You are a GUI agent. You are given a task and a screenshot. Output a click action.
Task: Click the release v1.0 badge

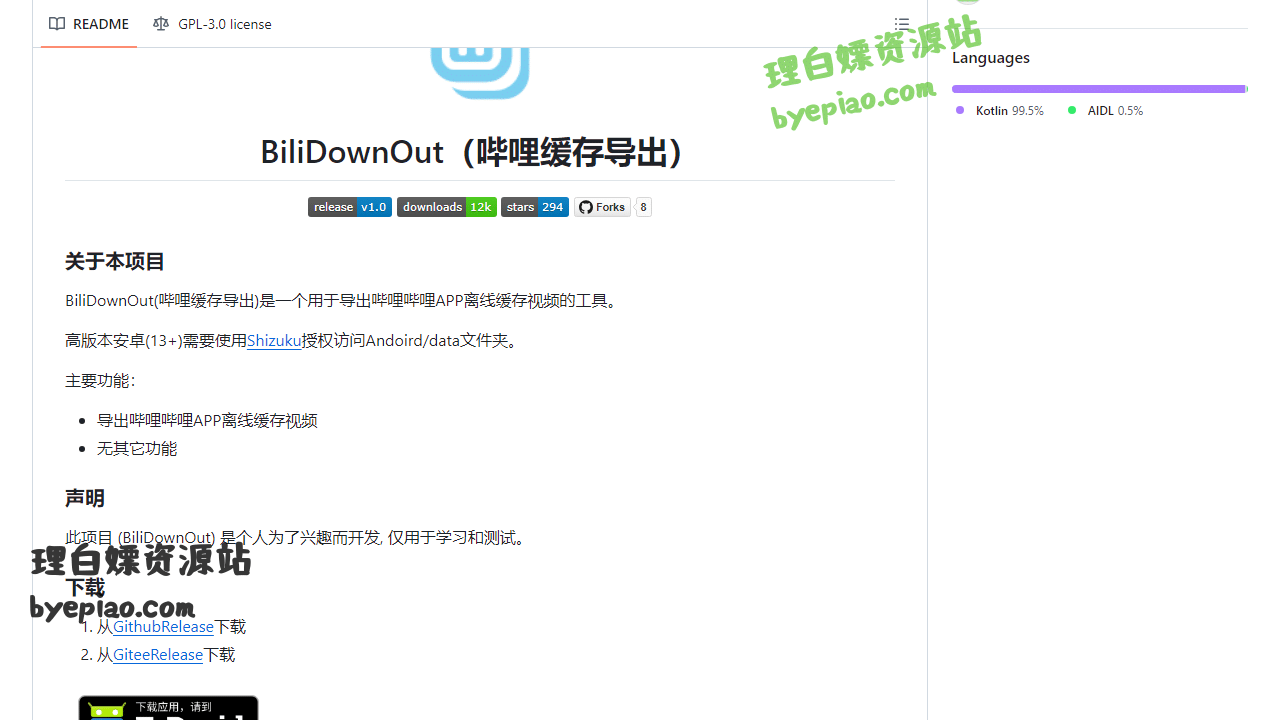click(349, 207)
